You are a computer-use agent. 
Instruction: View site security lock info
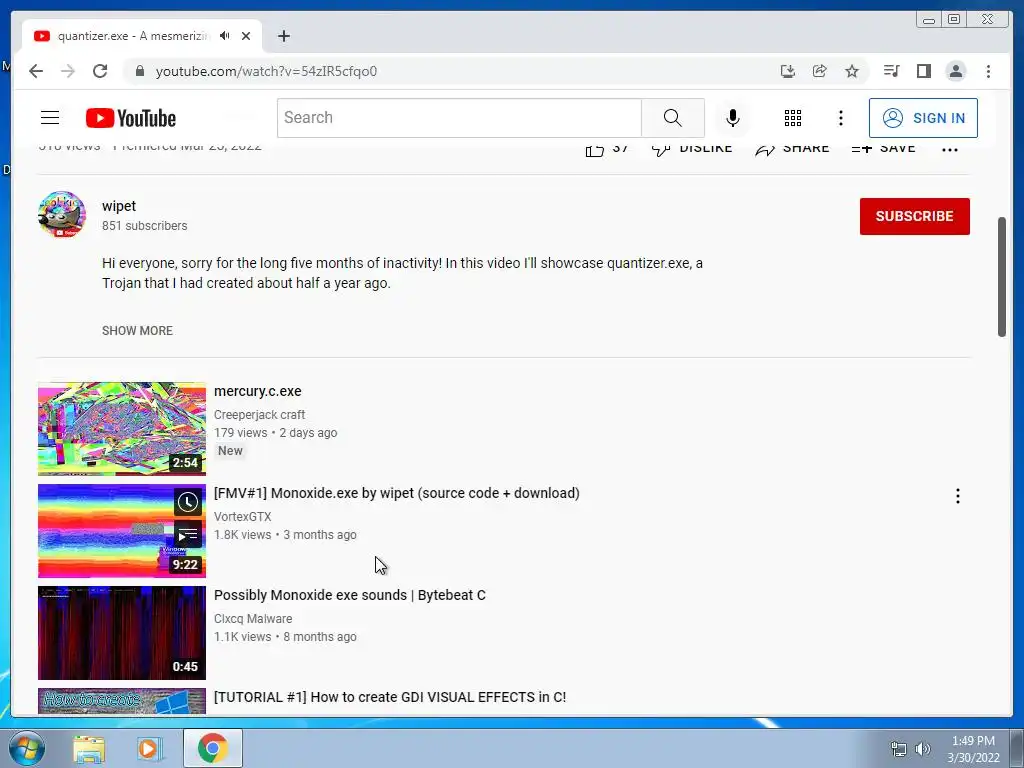pyautogui.click(x=139, y=71)
